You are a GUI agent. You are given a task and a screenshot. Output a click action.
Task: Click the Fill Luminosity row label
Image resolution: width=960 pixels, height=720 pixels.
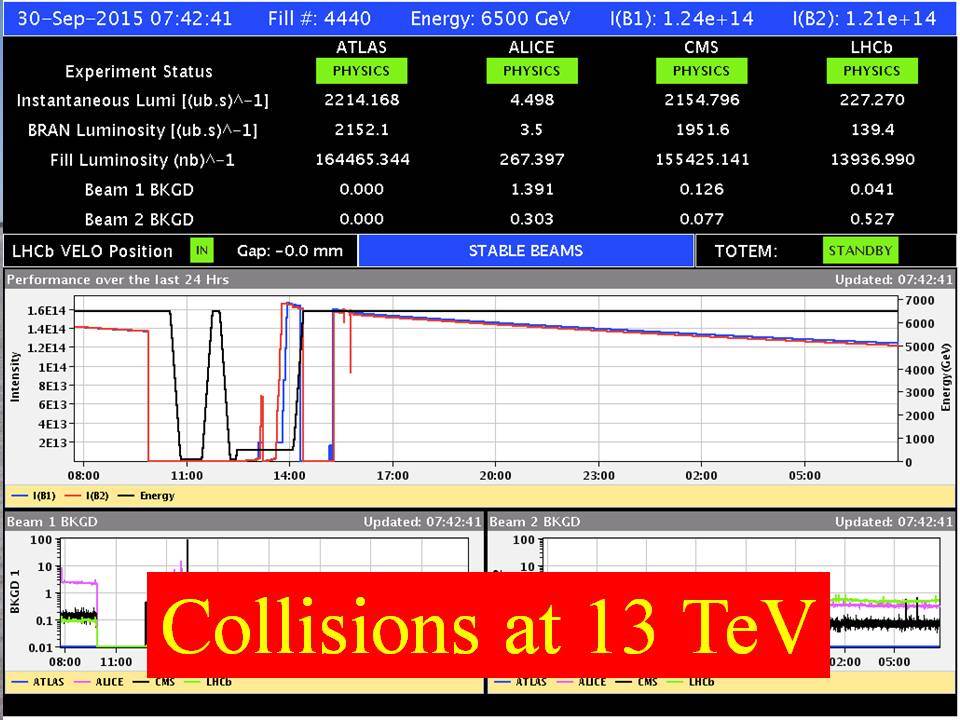[x=142, y=160]
